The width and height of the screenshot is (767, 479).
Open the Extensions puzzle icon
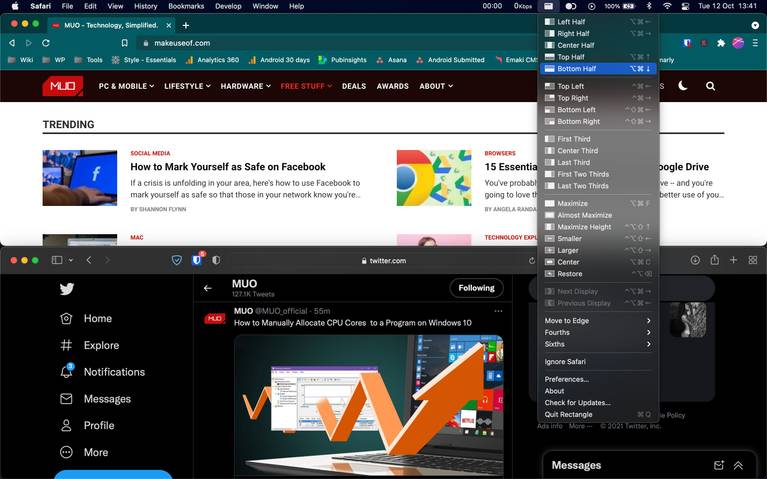pyautogui.click(x=721, y=43)
